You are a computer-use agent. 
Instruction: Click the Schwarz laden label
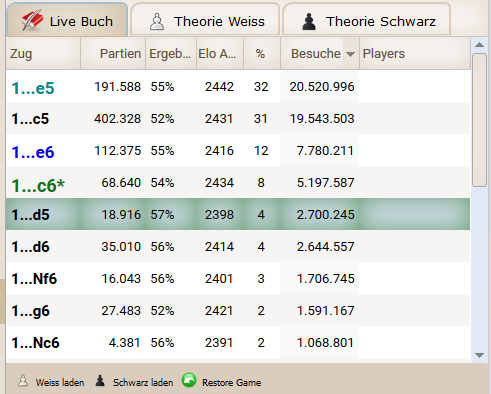click(x=143, y=382)
